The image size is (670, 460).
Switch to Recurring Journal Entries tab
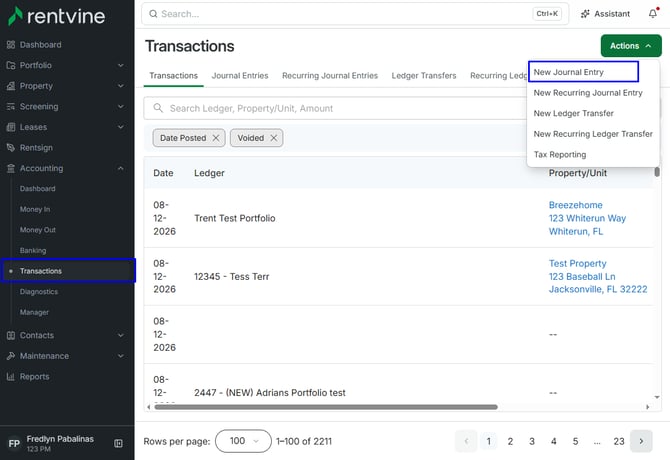[330, 76]
